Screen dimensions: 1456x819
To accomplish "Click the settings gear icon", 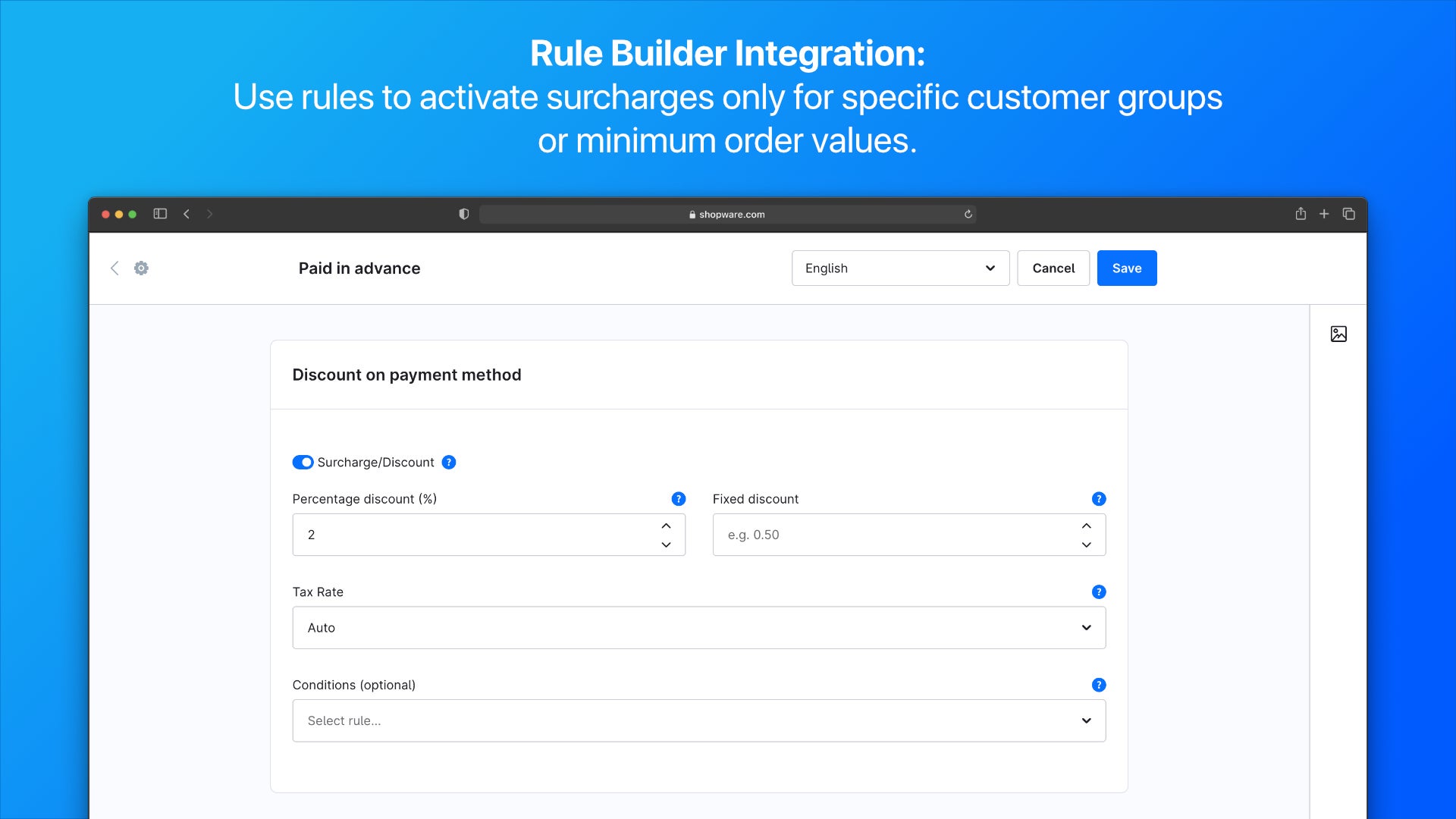I will tap(141, 268).
